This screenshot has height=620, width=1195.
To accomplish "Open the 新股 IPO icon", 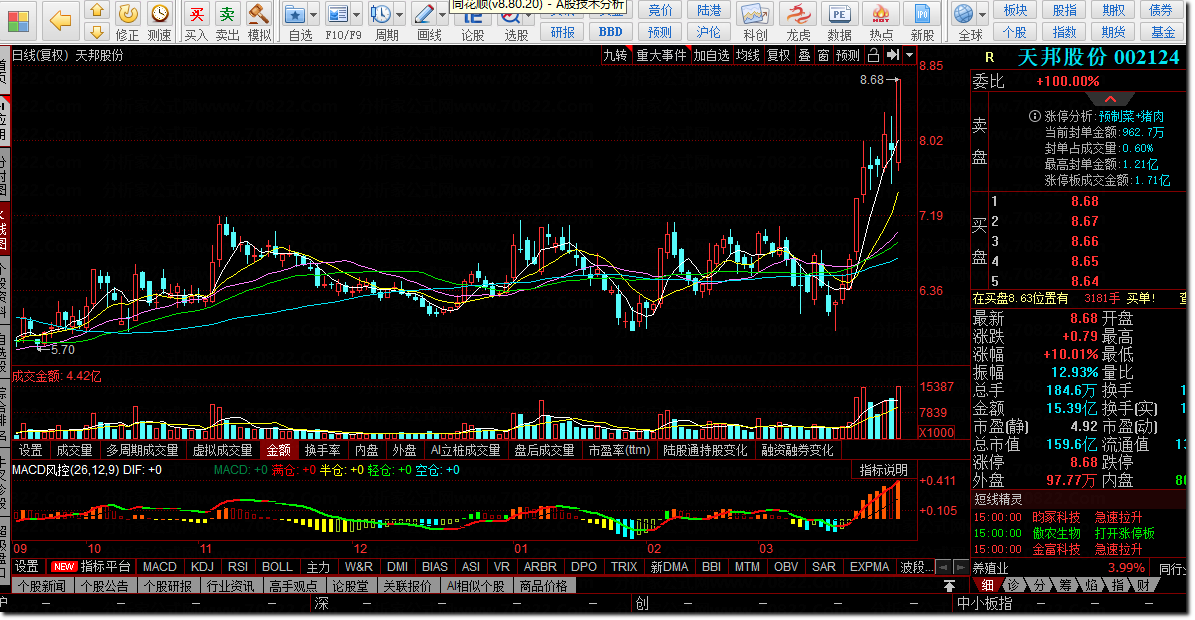I will (x=922, y=14).
